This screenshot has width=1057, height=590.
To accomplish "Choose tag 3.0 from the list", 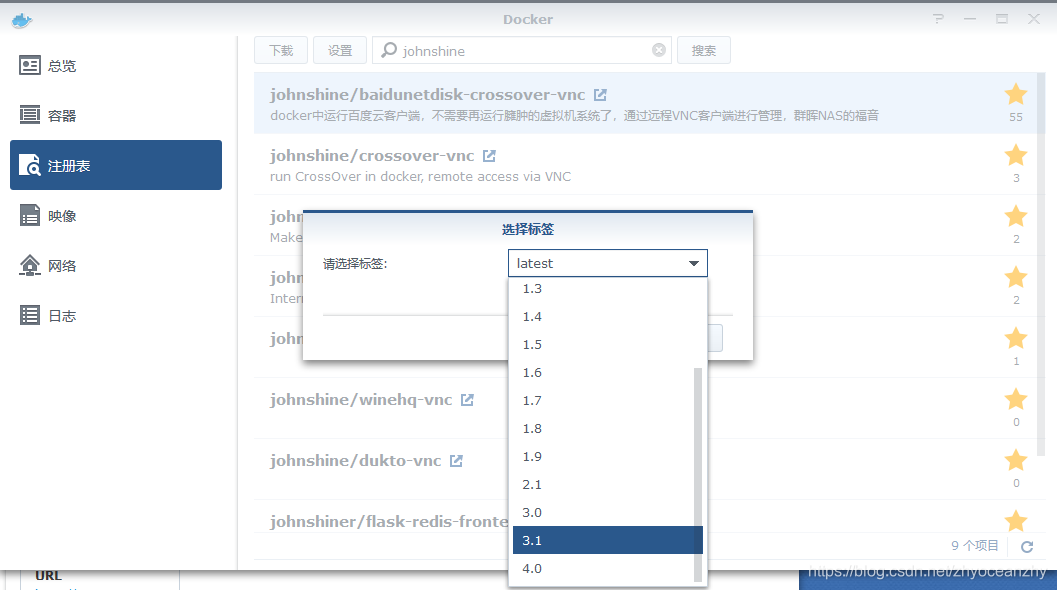I will pyautogui.click(x=603, y=512).
